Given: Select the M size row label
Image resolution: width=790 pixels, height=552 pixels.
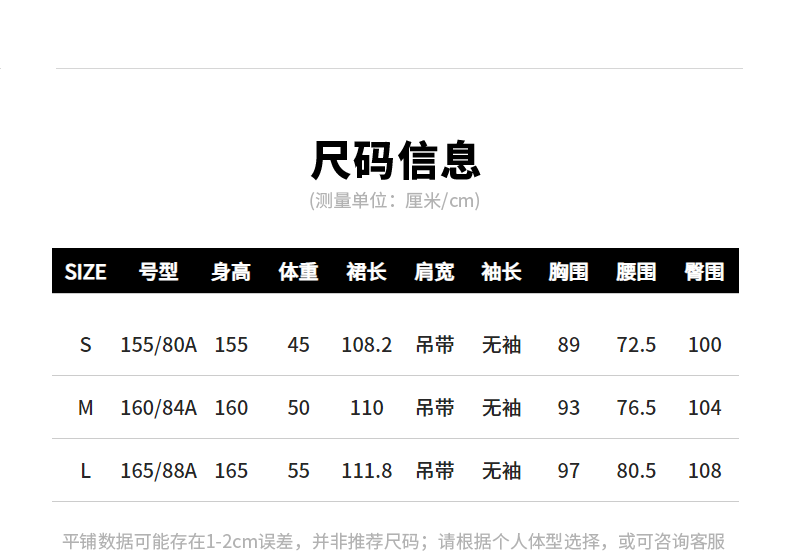Looking at the screenshot, I should (x=85, y=408).
